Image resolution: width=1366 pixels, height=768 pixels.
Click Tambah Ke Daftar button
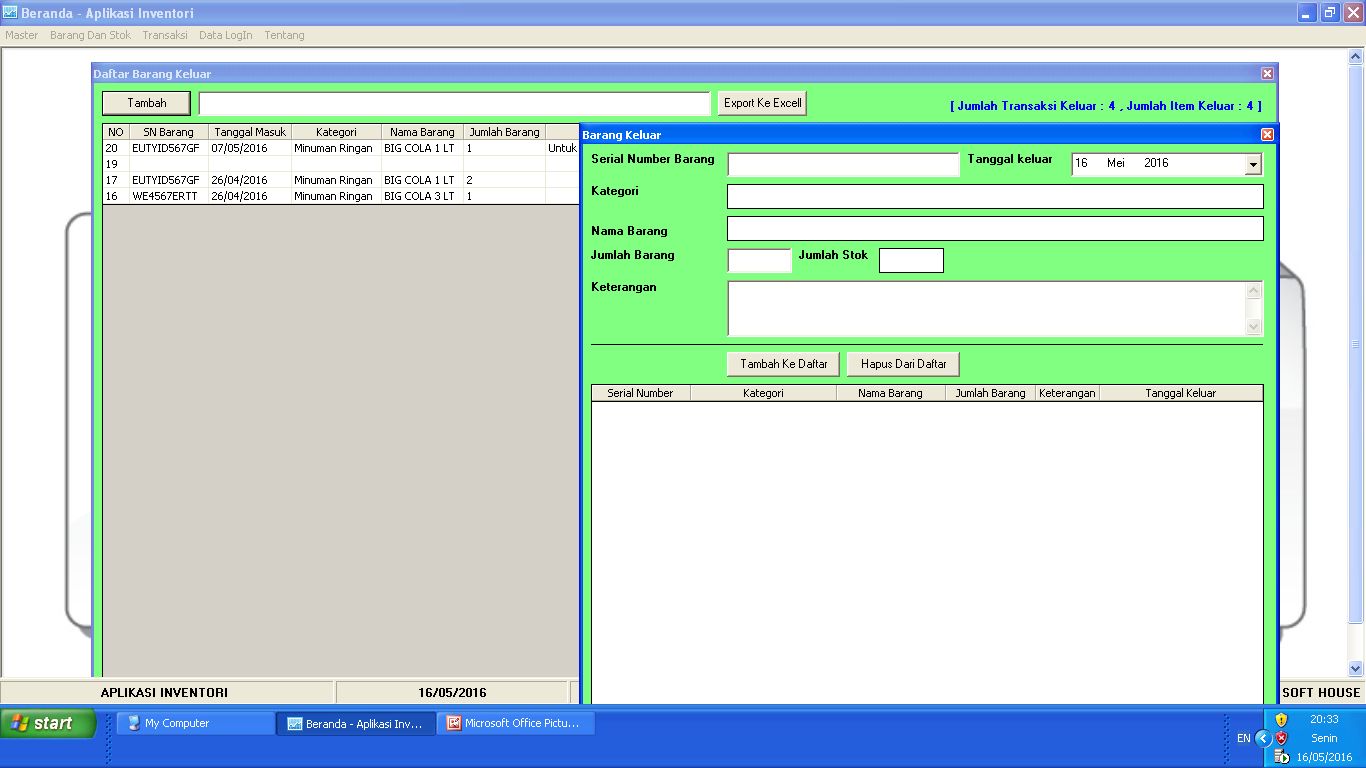pos(784,364)
